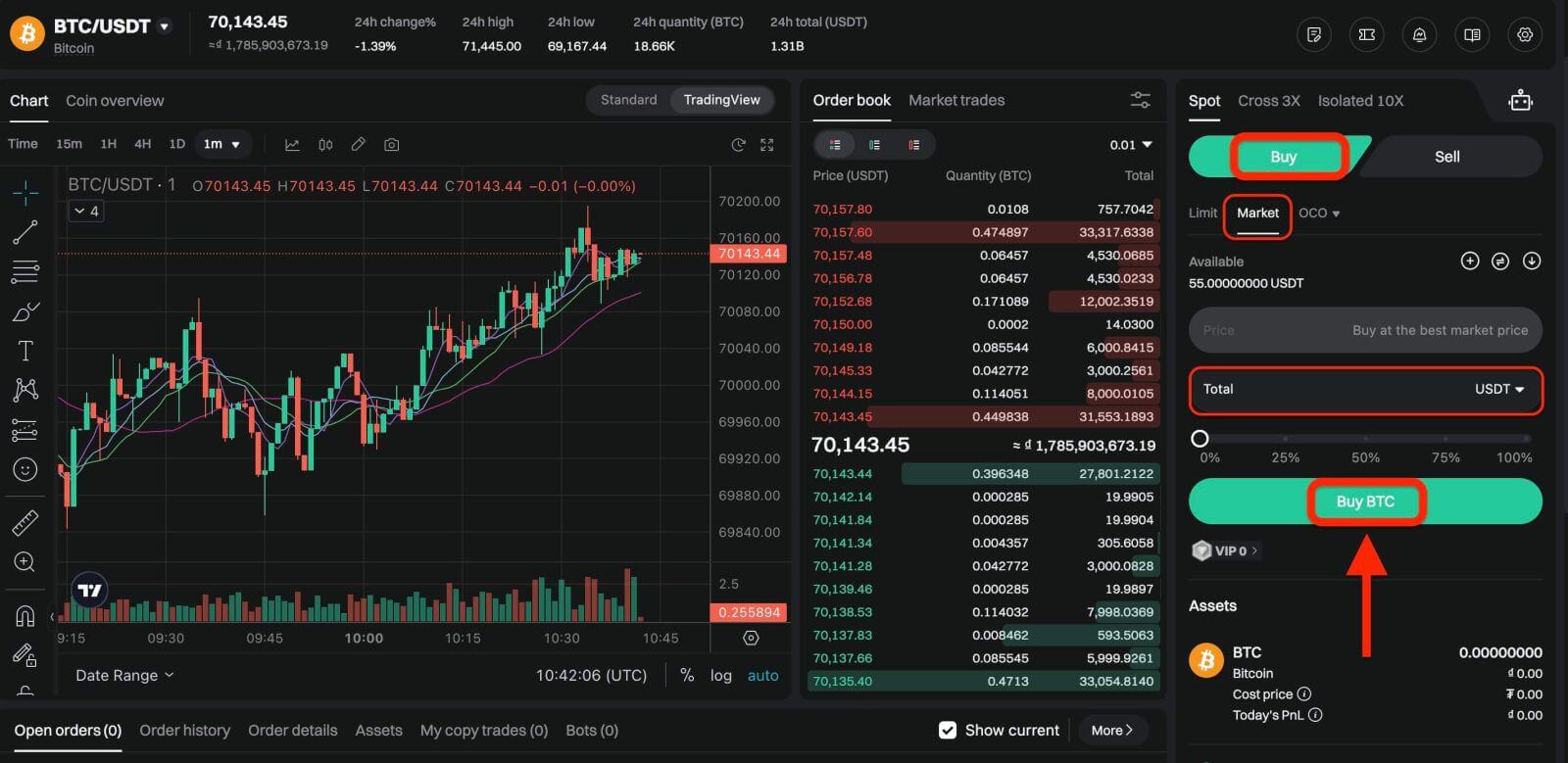Switch to the Market trades tab

click(x=955, y=100)
